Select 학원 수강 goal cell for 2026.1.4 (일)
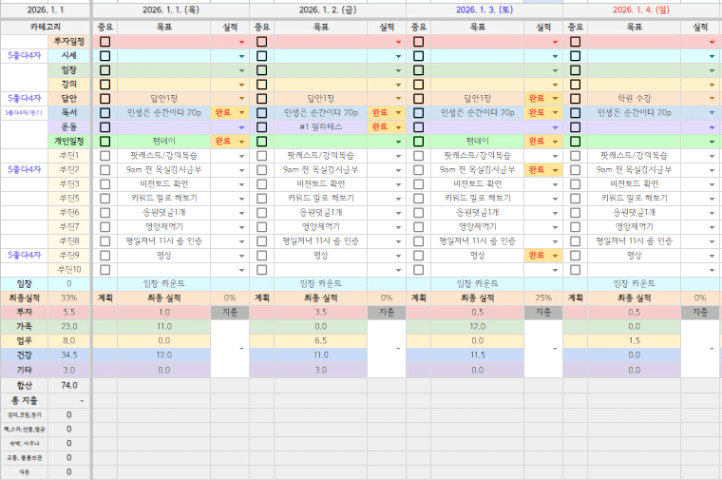This screenshot has width=722, height=480. [634, 99]
